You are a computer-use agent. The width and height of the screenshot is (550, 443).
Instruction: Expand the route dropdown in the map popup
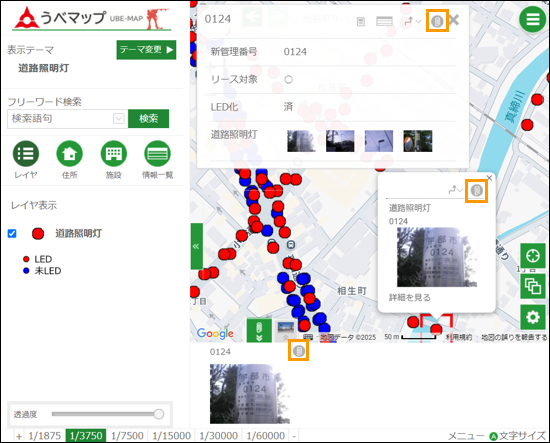(456, 190)
